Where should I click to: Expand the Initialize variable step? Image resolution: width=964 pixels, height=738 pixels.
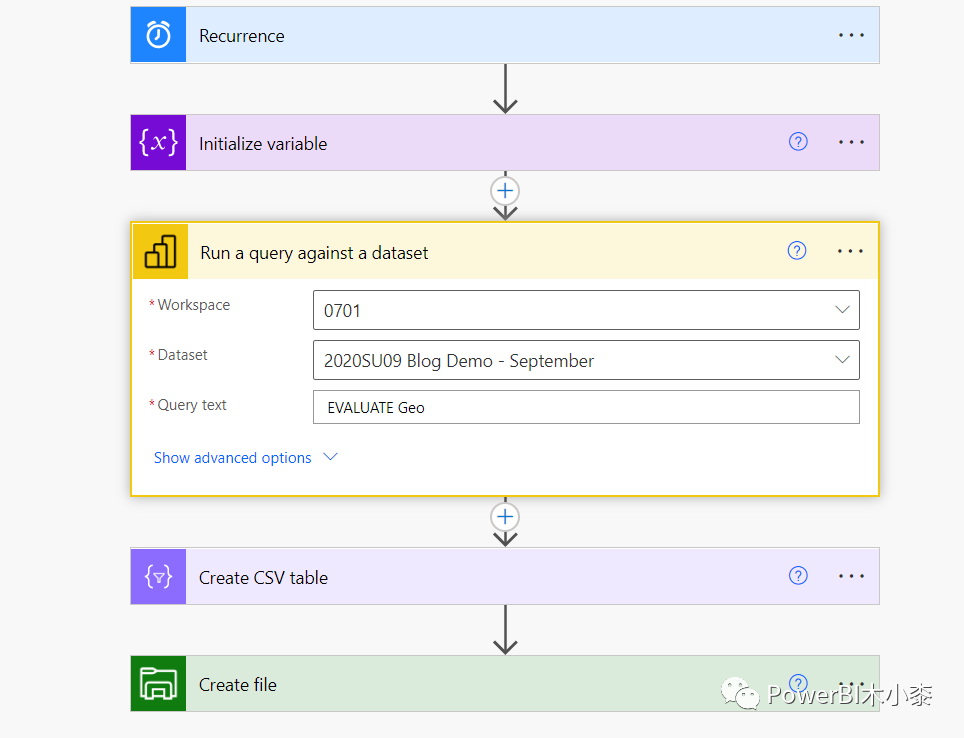coord(505,143)
